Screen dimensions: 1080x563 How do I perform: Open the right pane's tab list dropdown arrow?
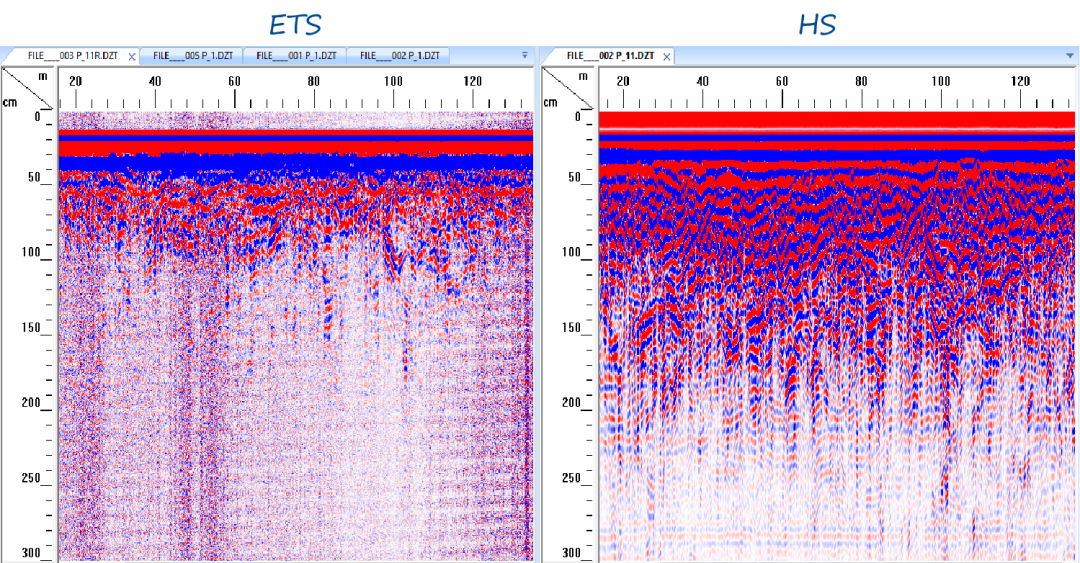coord(1066,56)
